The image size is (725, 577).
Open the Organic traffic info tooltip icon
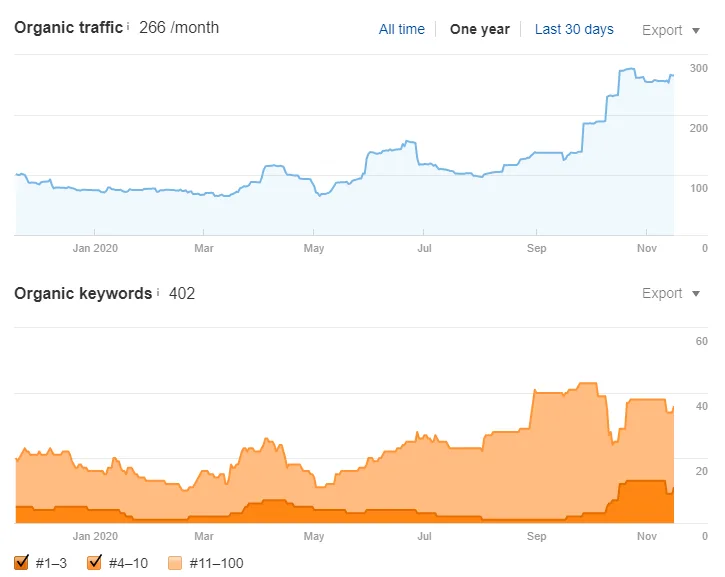(128, 26)
